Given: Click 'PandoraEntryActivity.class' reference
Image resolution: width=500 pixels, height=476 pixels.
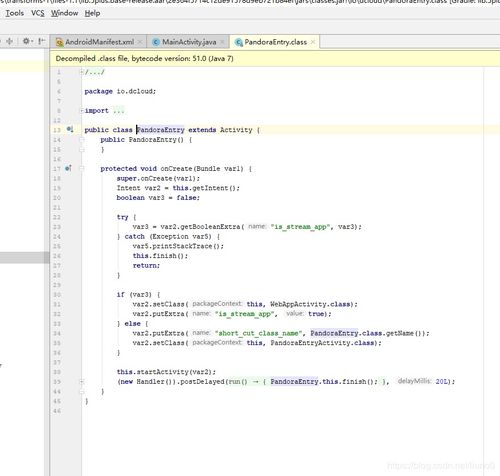Looking at the screenshot, I should (322, 343).
